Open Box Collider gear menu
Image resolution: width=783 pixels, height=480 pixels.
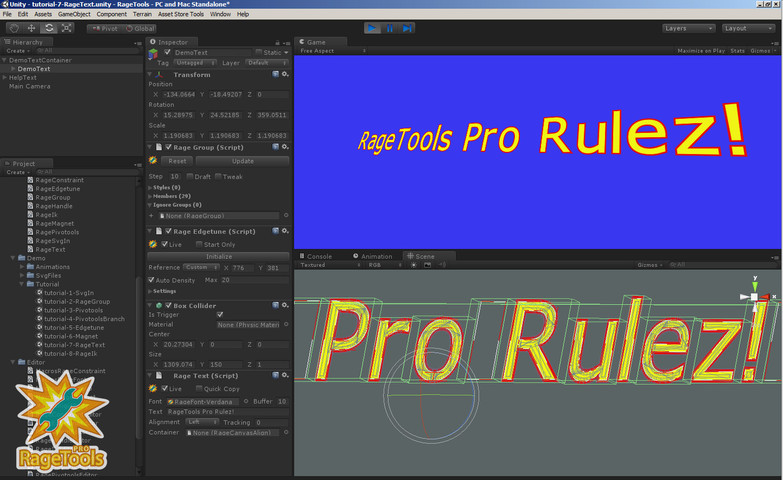pos(285,305)
